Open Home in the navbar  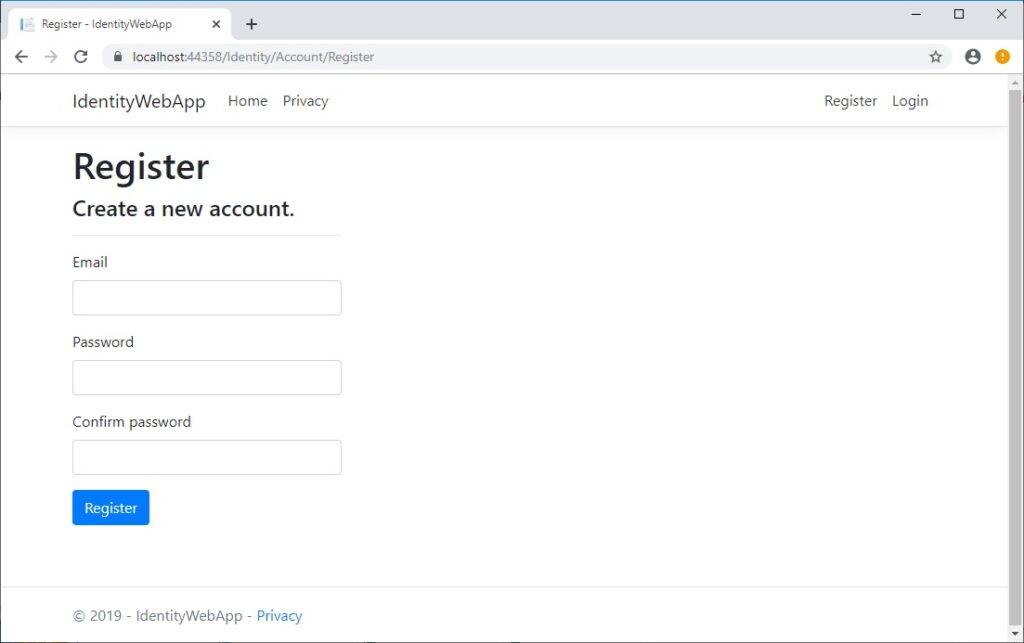coord(248,101)
